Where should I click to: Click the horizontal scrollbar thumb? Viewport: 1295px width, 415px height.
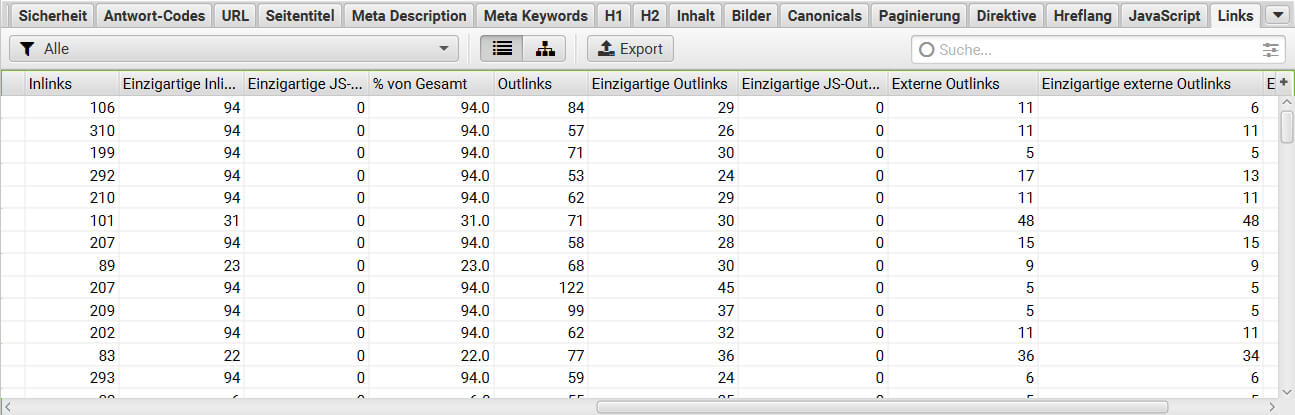tap(882, 407)
